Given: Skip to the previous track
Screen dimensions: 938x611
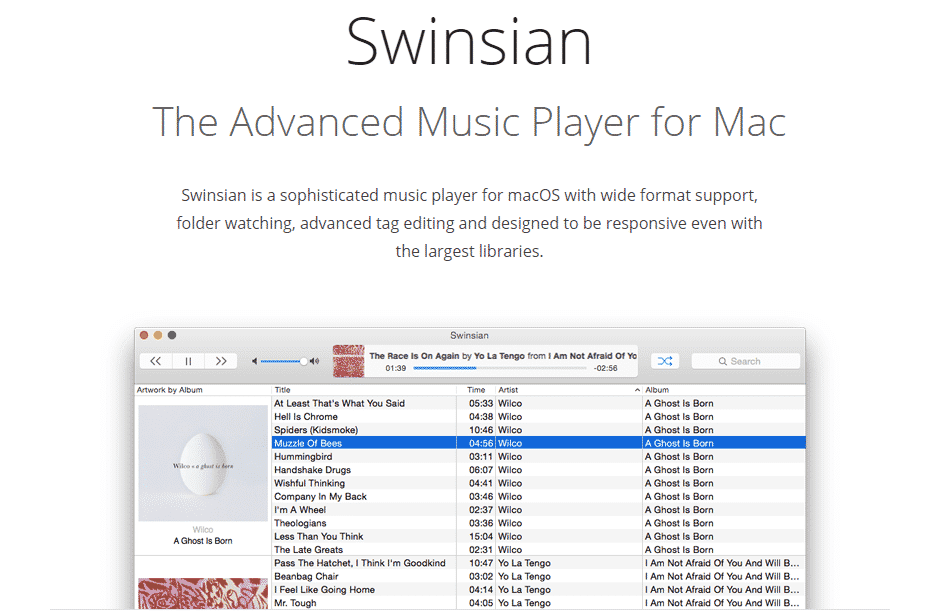Looking at the screenshot, I should point(156,361).
